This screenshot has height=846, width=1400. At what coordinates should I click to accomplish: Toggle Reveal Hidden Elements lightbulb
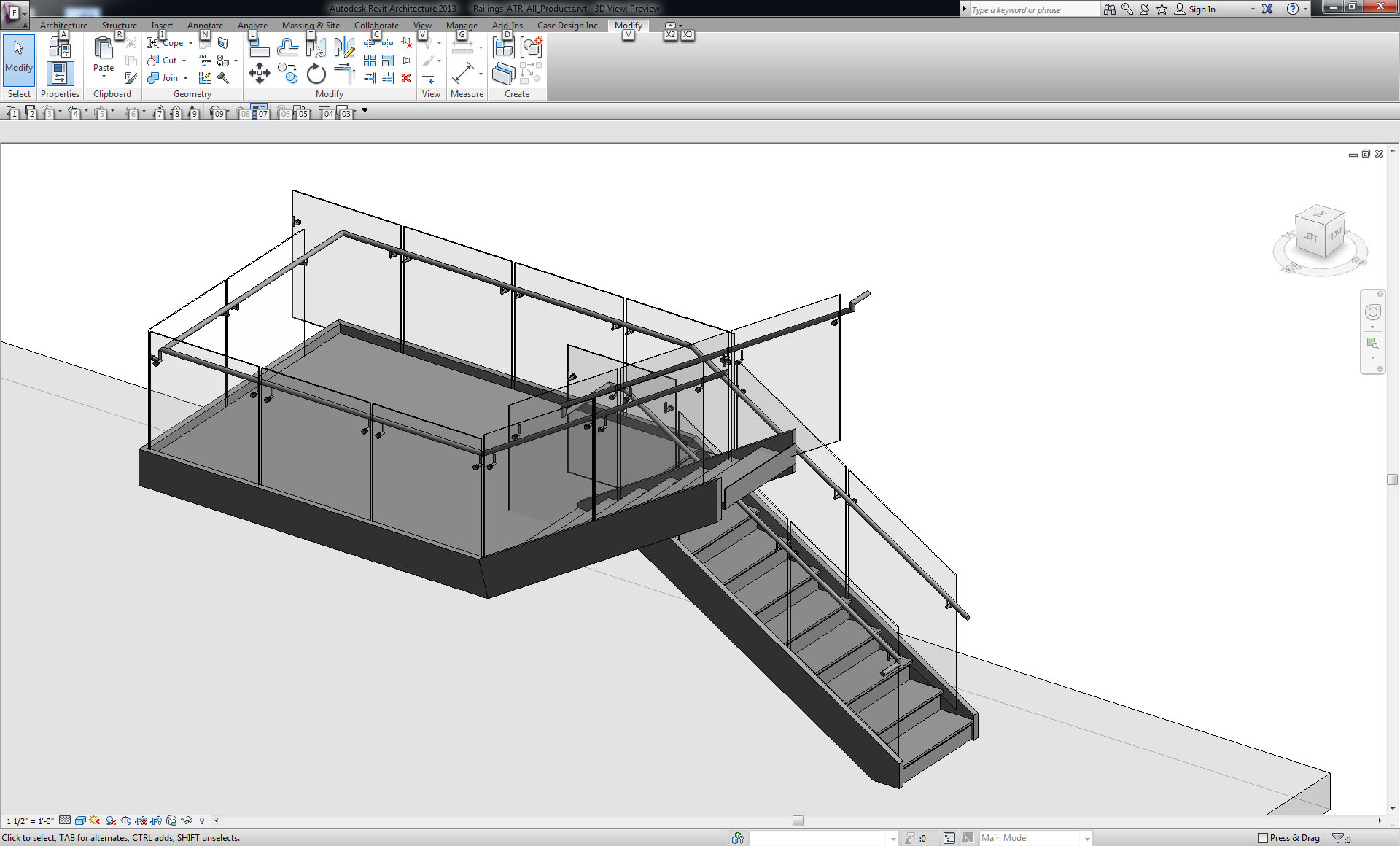coord(202,821)
